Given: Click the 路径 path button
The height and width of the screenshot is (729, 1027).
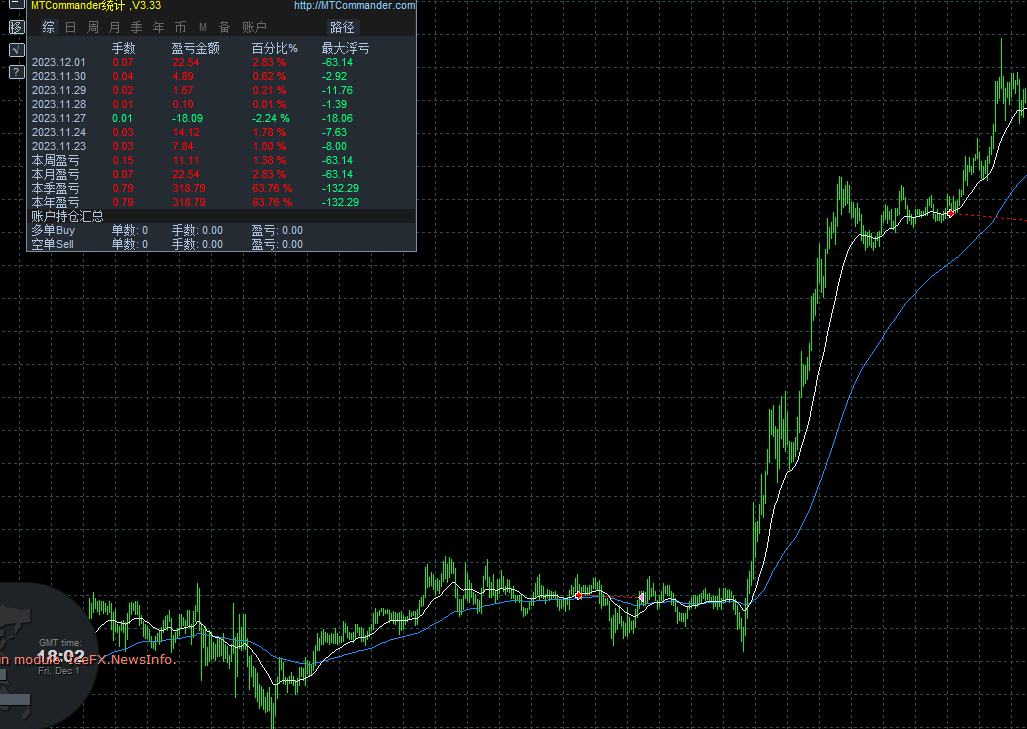Looking at the screenshot, I should [343, 27].
